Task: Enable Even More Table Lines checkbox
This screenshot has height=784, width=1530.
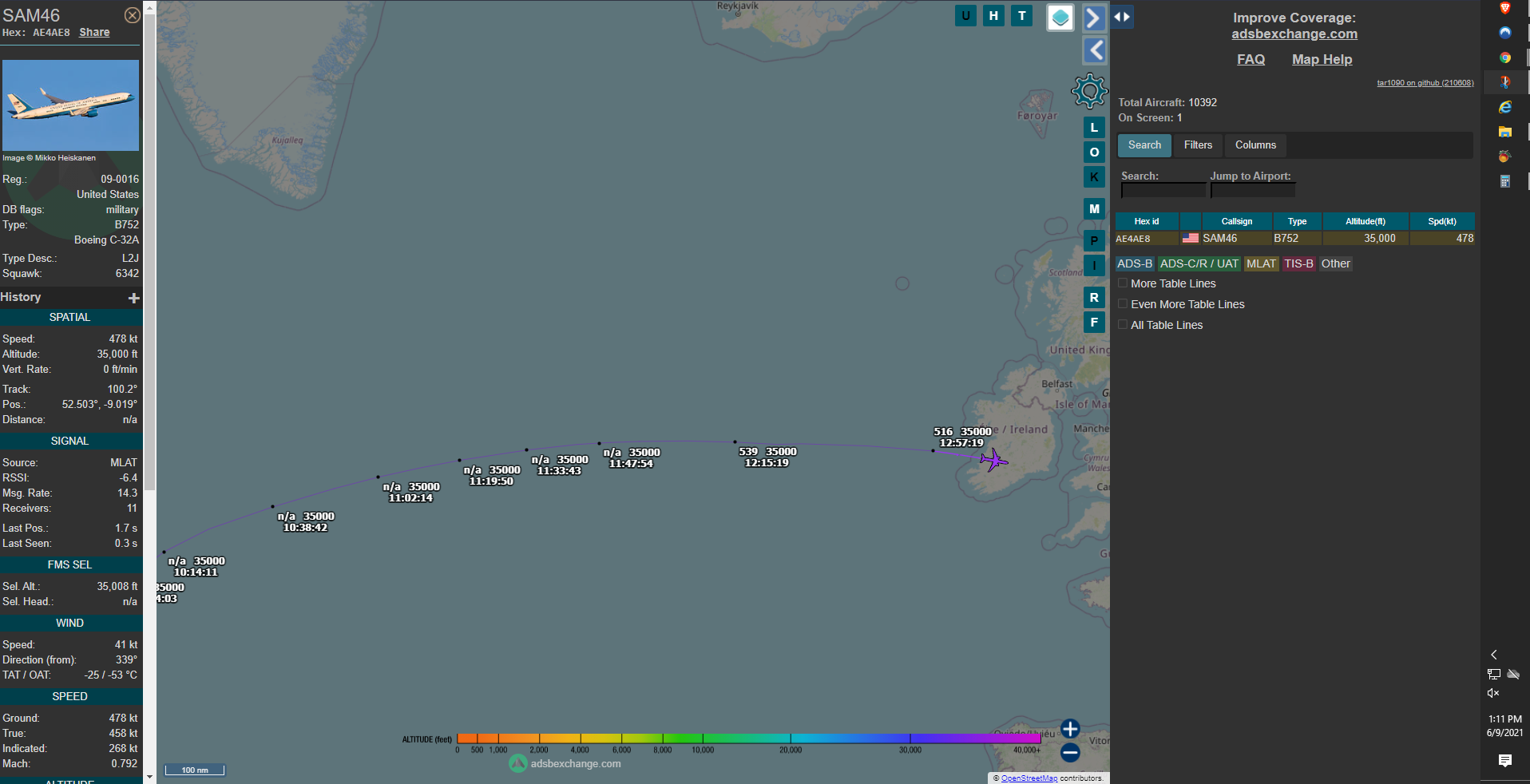Action: pos(1123,304)
